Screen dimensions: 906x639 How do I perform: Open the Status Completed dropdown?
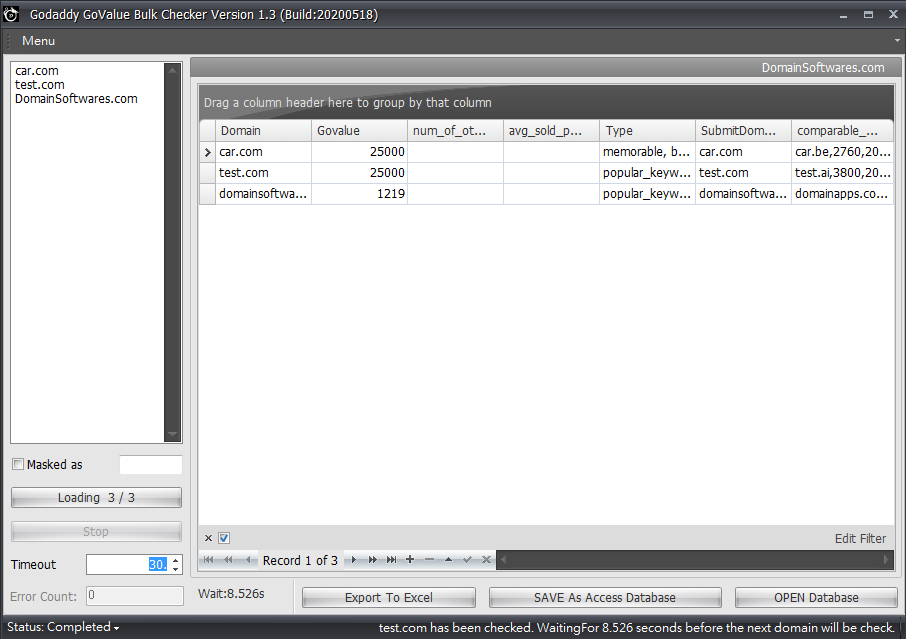click(x=63, y=627)
